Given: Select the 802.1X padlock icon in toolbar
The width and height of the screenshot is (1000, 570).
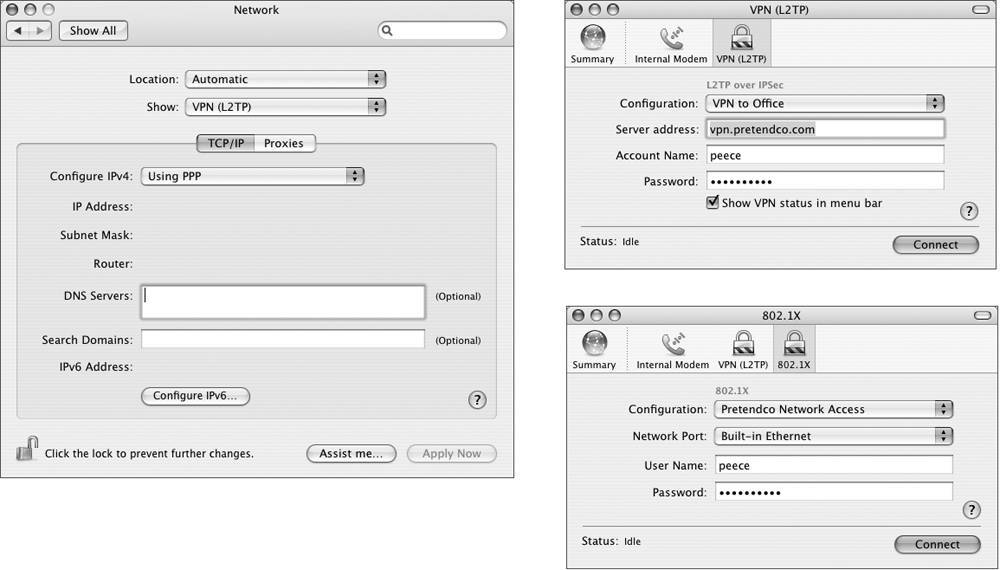Looking at the screenshot, I should (794, 344).
